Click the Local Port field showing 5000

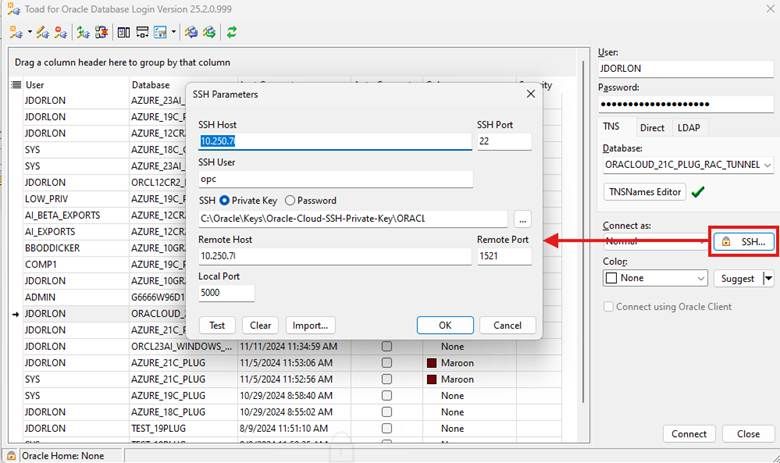(226, 292)
